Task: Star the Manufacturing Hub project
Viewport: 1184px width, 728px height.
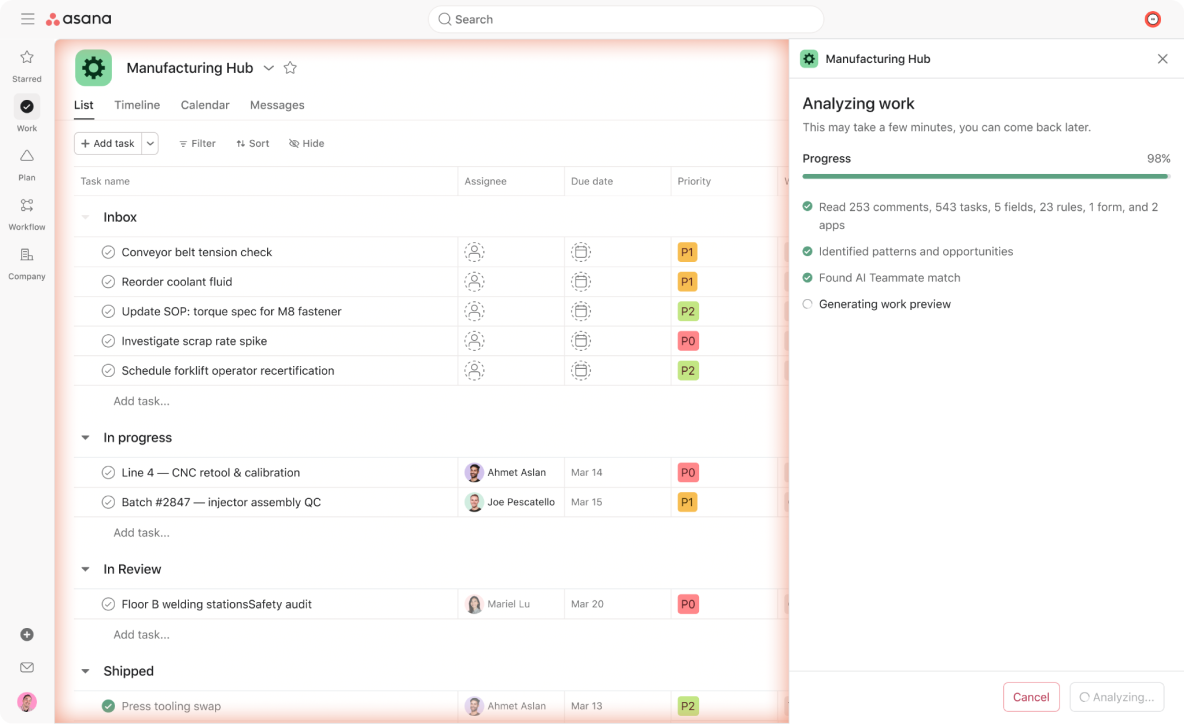Action: (290, 68)
